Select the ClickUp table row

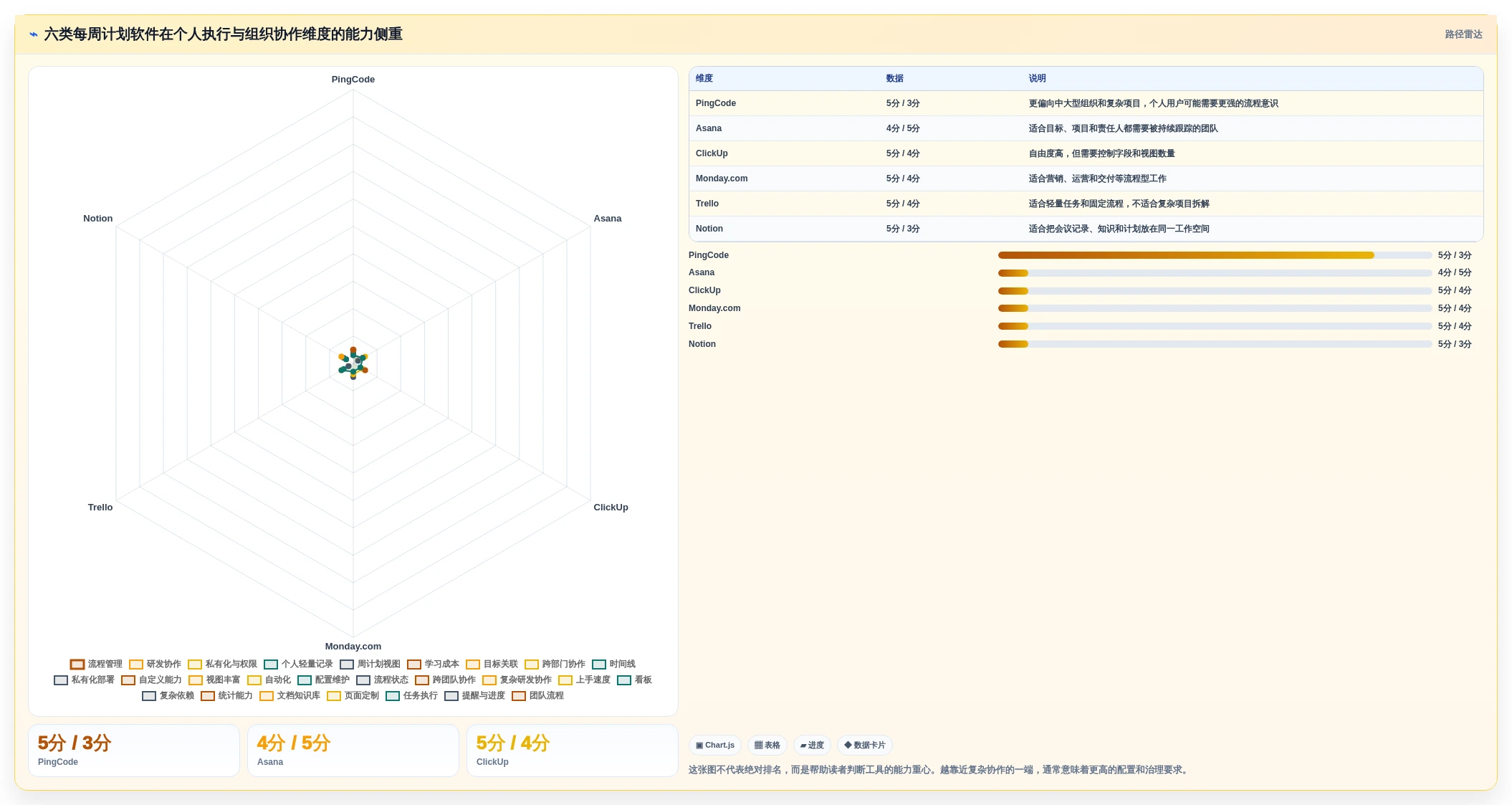1086,153
